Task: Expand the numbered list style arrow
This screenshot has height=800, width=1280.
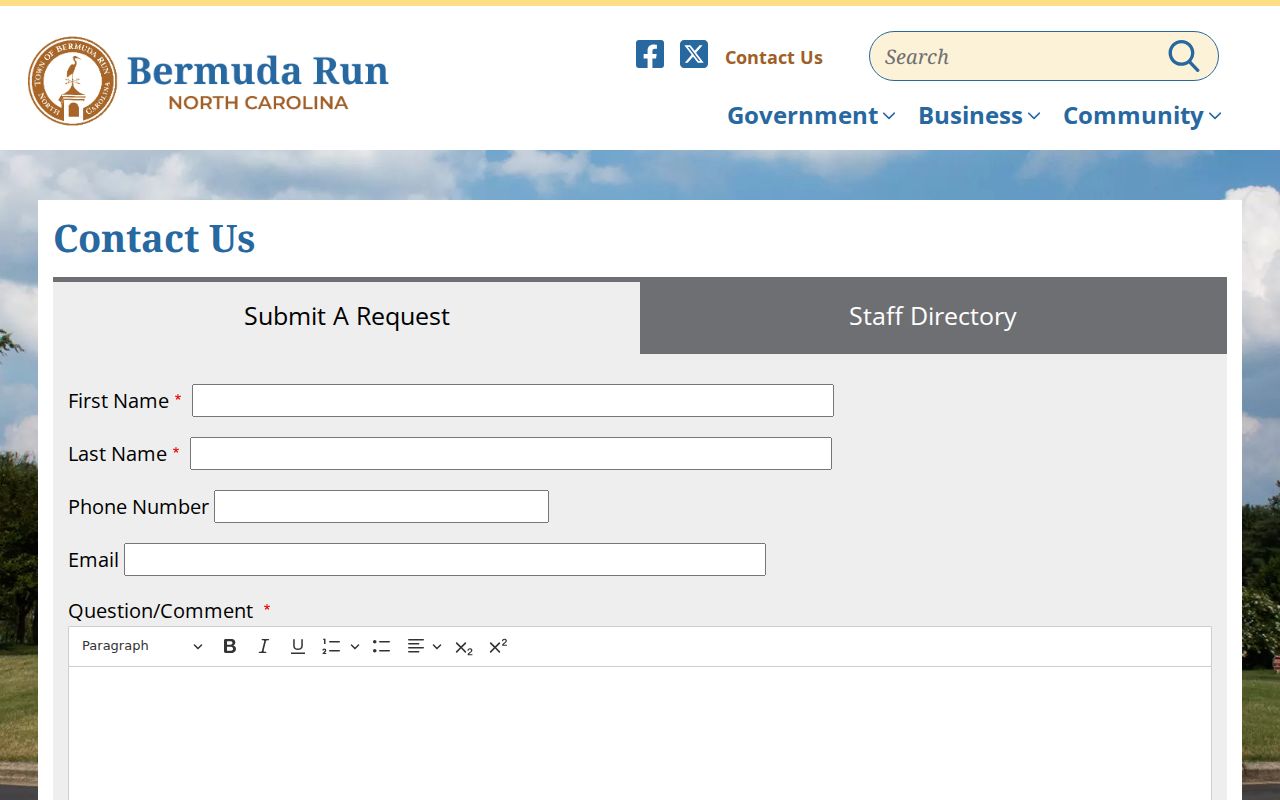Action: pyautogui.click(x=355, y=646)
